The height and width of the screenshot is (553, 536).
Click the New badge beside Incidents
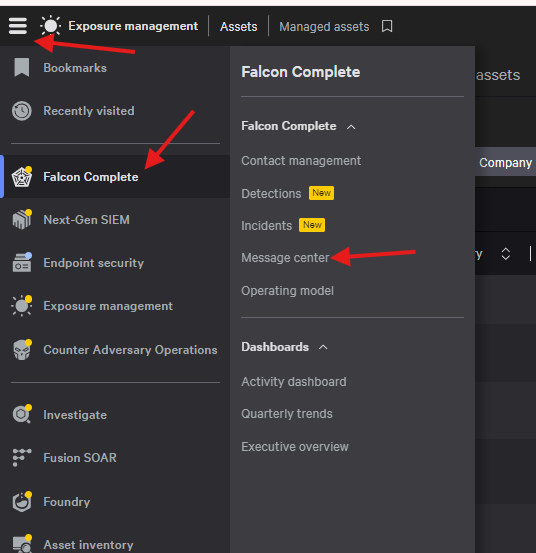point(312,225)
